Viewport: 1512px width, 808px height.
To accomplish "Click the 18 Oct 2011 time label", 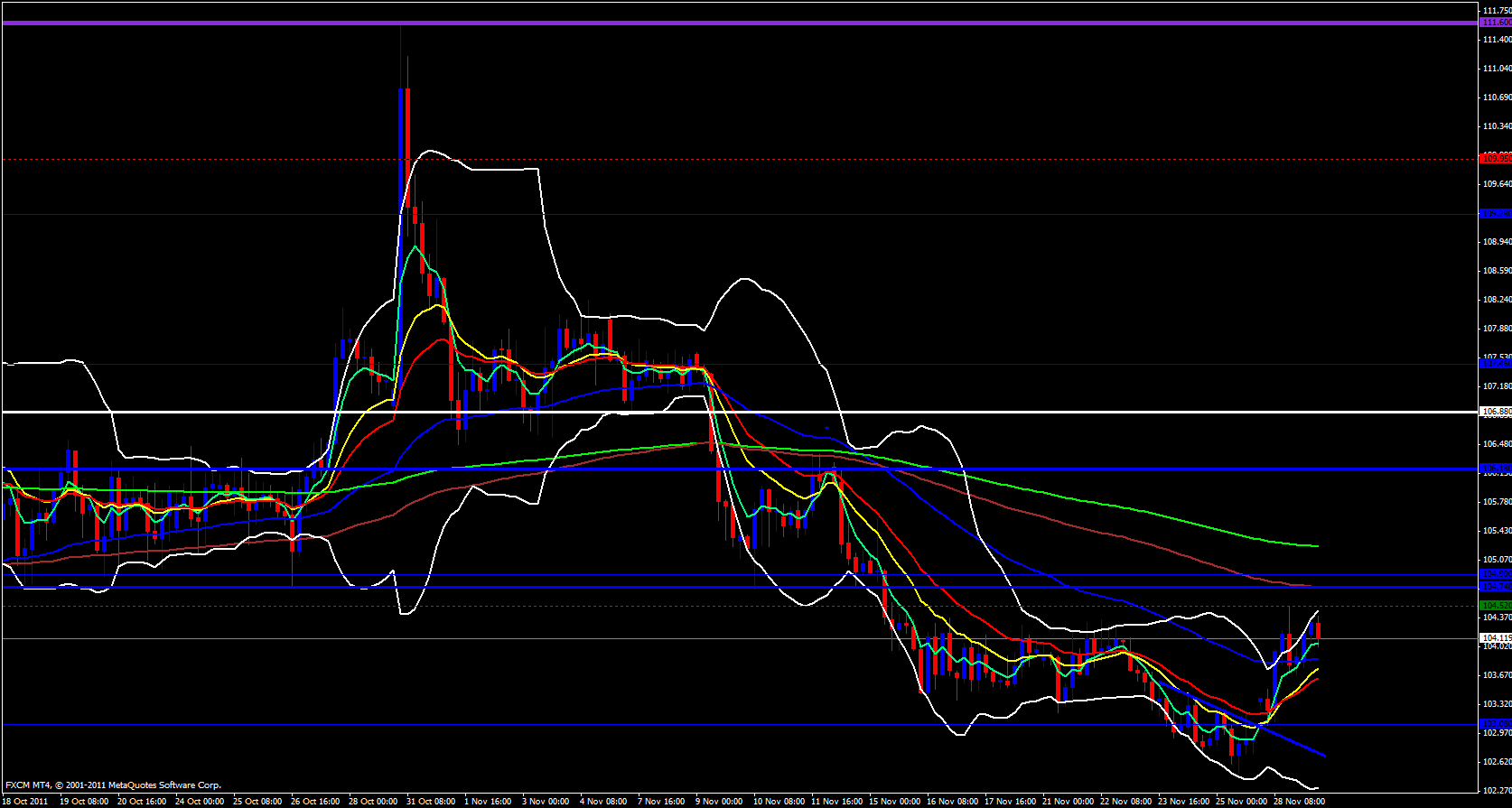I will click(x=26, y=802).
